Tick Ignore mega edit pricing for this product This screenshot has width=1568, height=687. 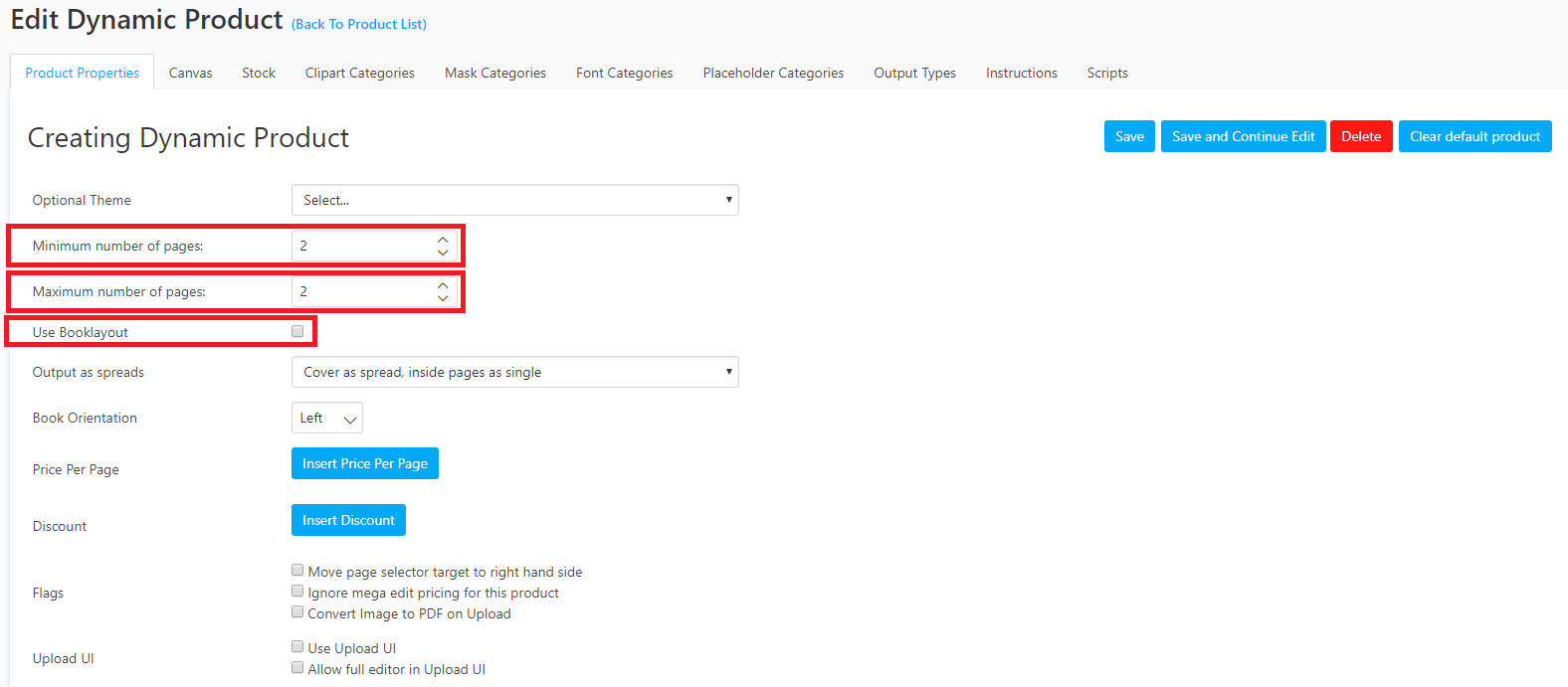(297, 592)
